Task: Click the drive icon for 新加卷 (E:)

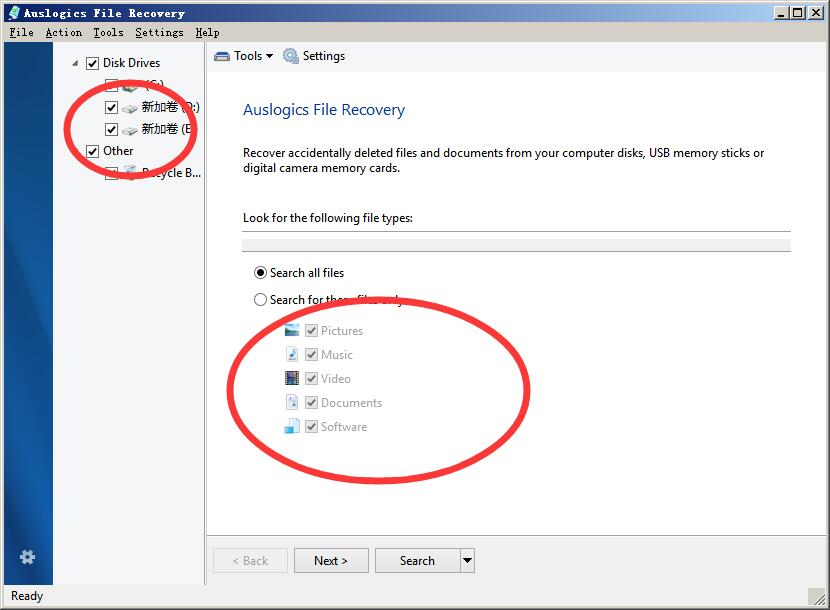Action: (x=130, y=130)
